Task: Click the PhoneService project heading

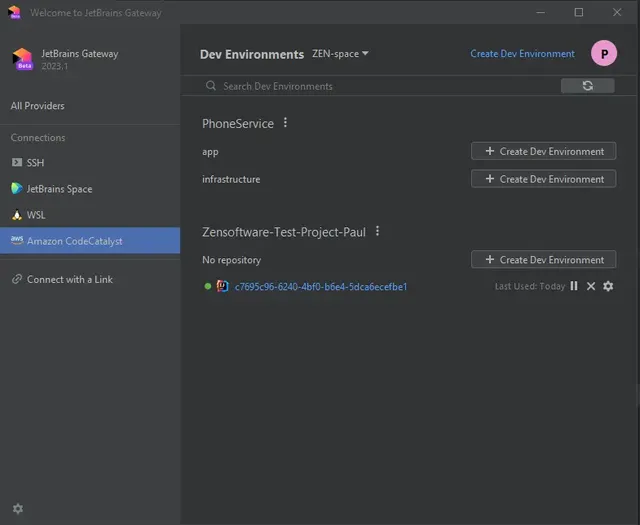Action: click(238, 123)
